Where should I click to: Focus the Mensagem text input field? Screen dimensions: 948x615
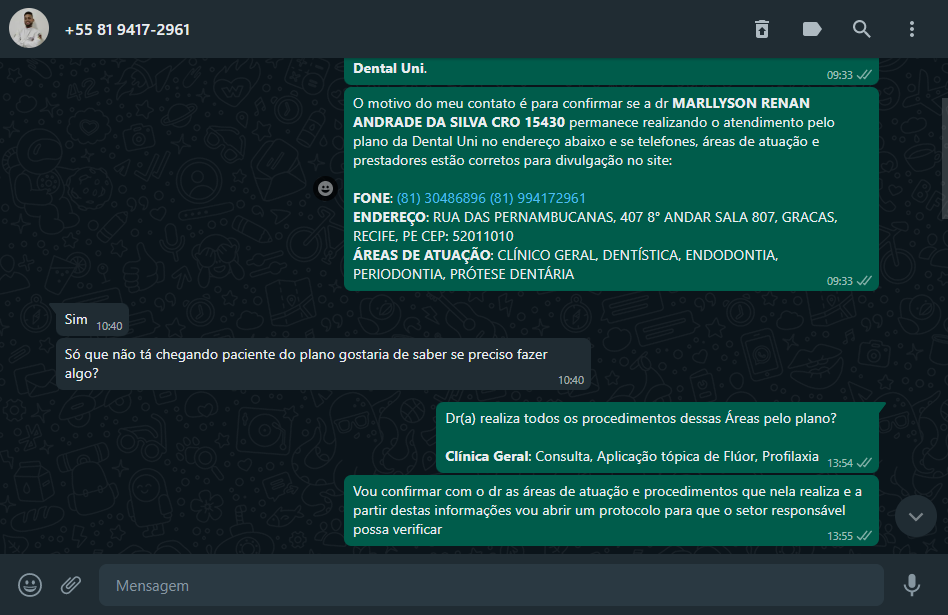pos(491,585)
